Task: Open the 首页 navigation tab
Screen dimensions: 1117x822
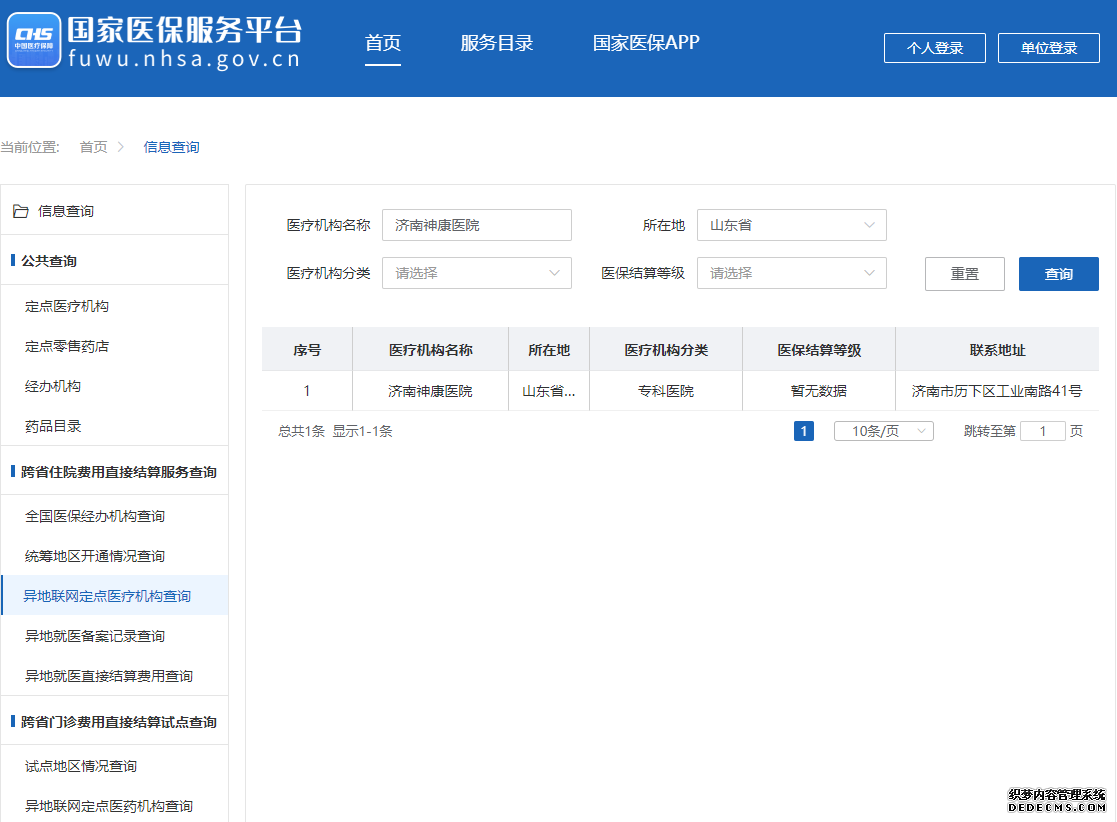Action: coord(383,43)
